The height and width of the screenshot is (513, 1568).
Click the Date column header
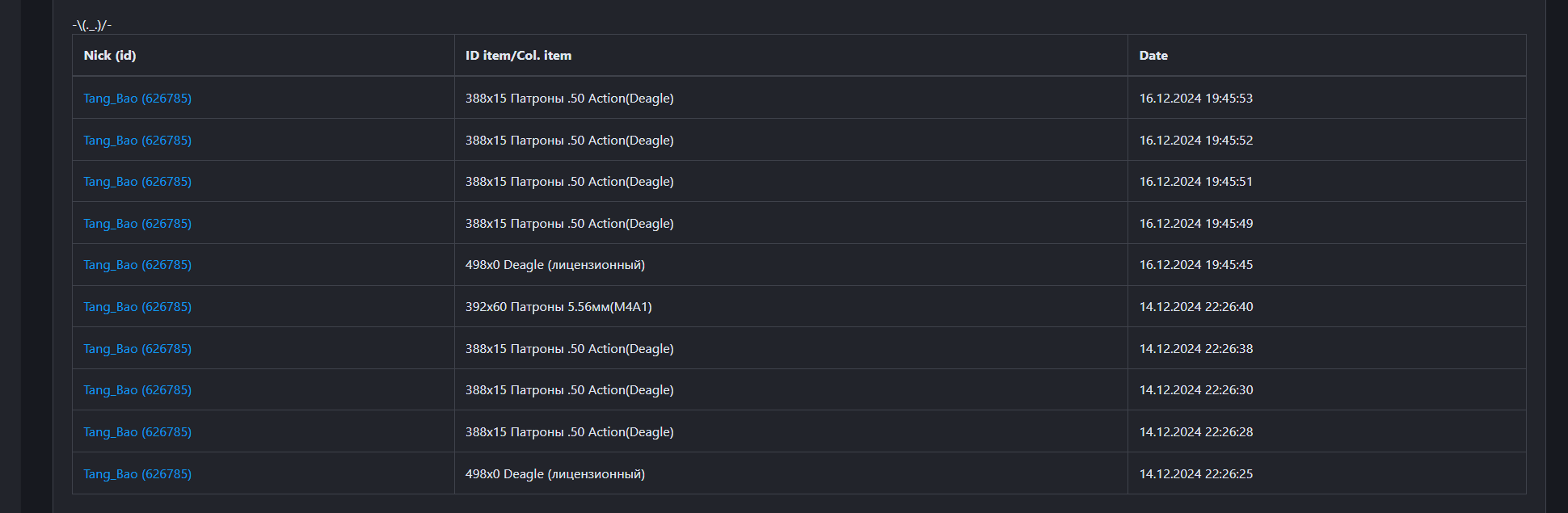tap(1153, 56)
